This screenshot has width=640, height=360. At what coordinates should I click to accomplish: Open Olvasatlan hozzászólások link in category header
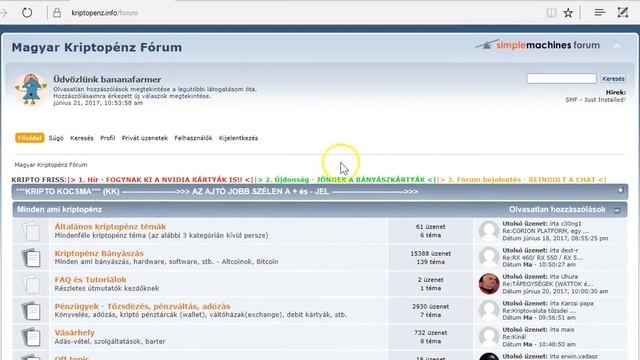coord(557,209)
